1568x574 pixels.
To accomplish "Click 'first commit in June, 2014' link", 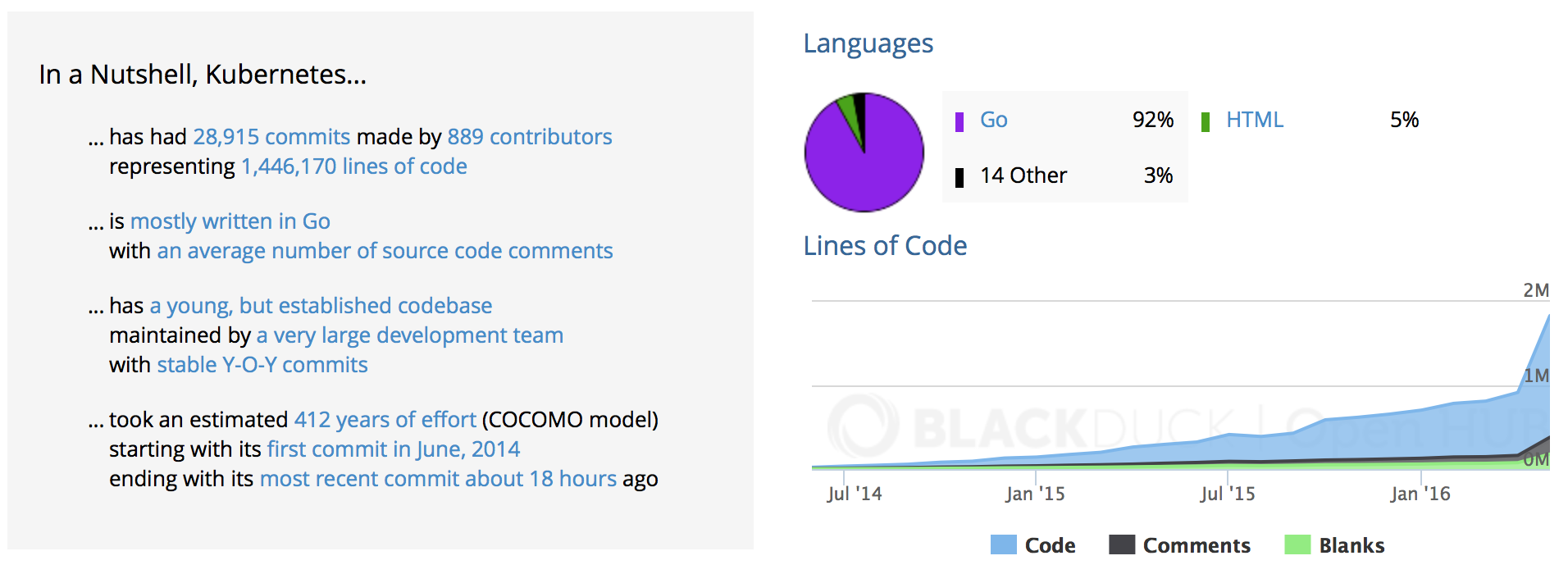I will tap(393, 449).
